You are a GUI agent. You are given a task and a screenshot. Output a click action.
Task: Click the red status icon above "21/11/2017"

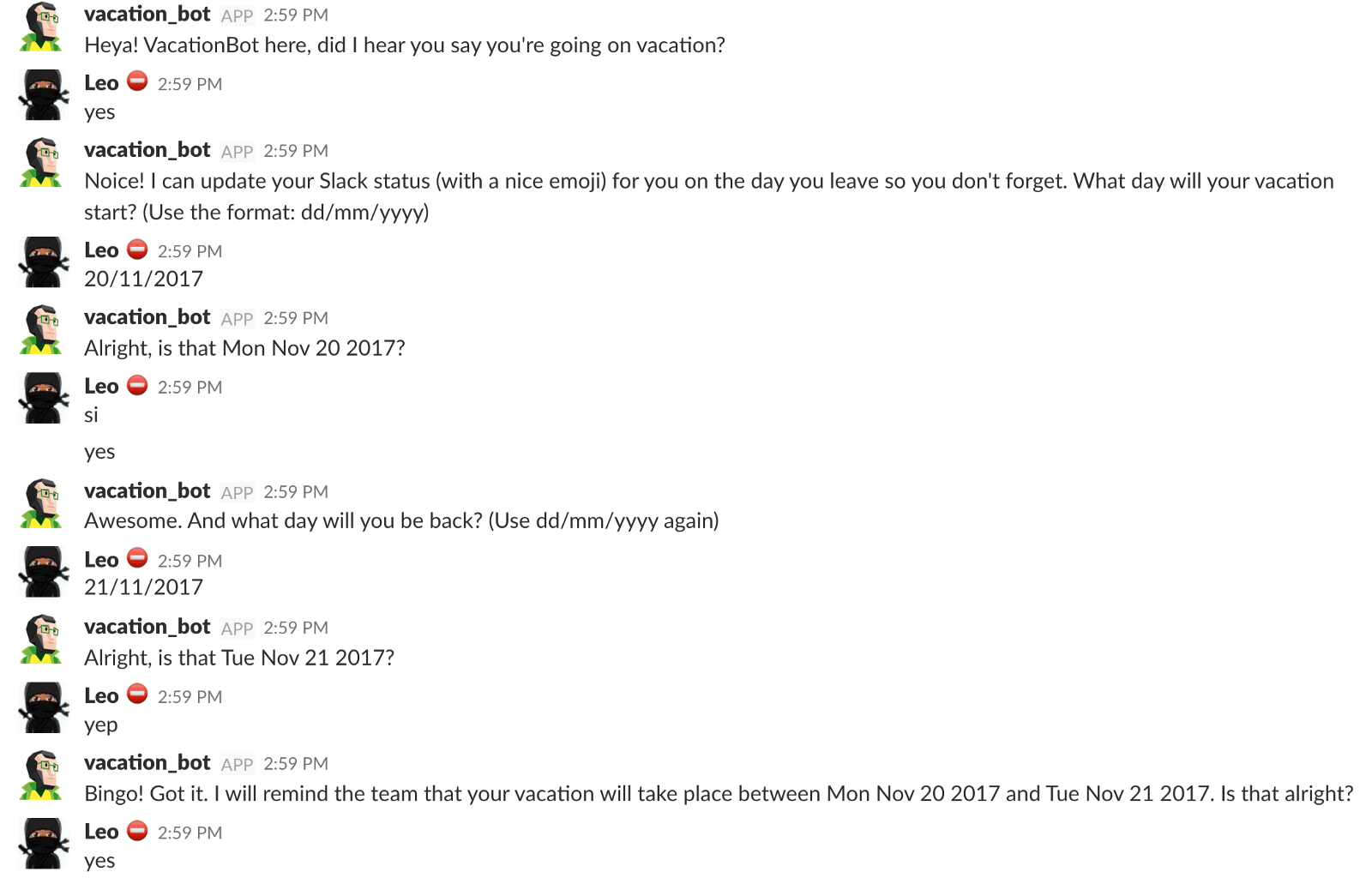[137, 558]
